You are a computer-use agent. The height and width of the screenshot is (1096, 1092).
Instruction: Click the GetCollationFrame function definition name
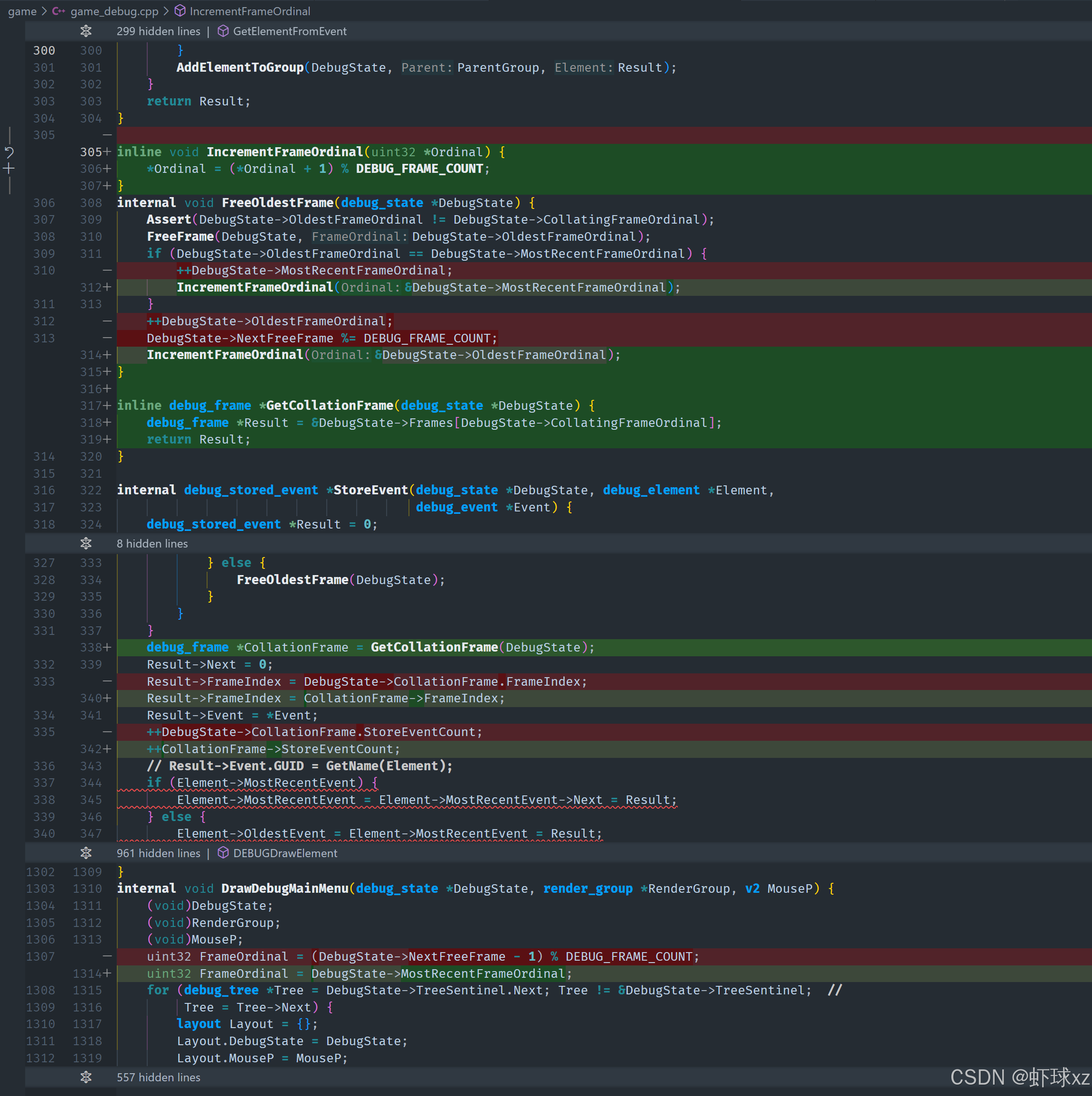329,405
